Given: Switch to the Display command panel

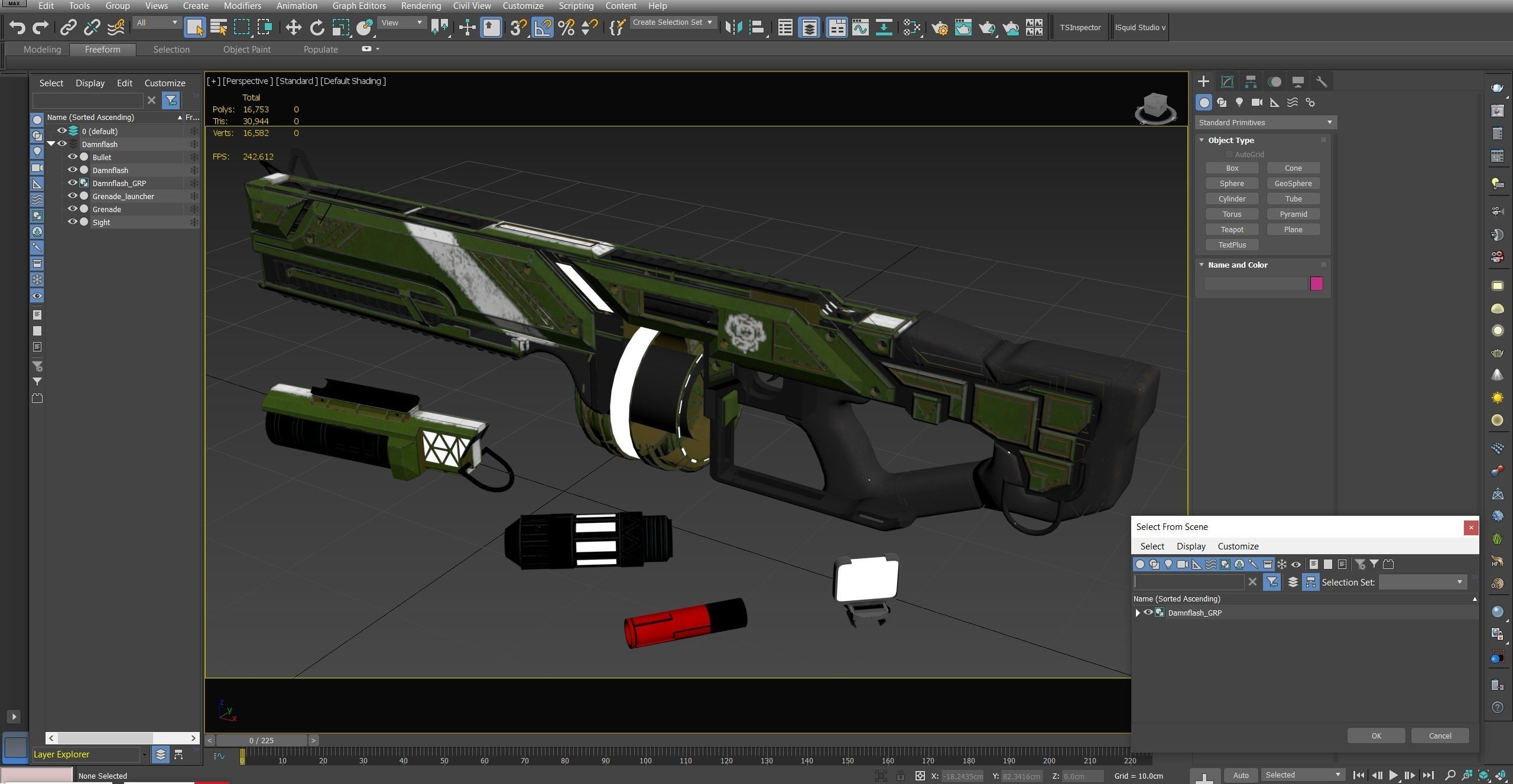Looking at the screenshot, I should coord(1298,82).
